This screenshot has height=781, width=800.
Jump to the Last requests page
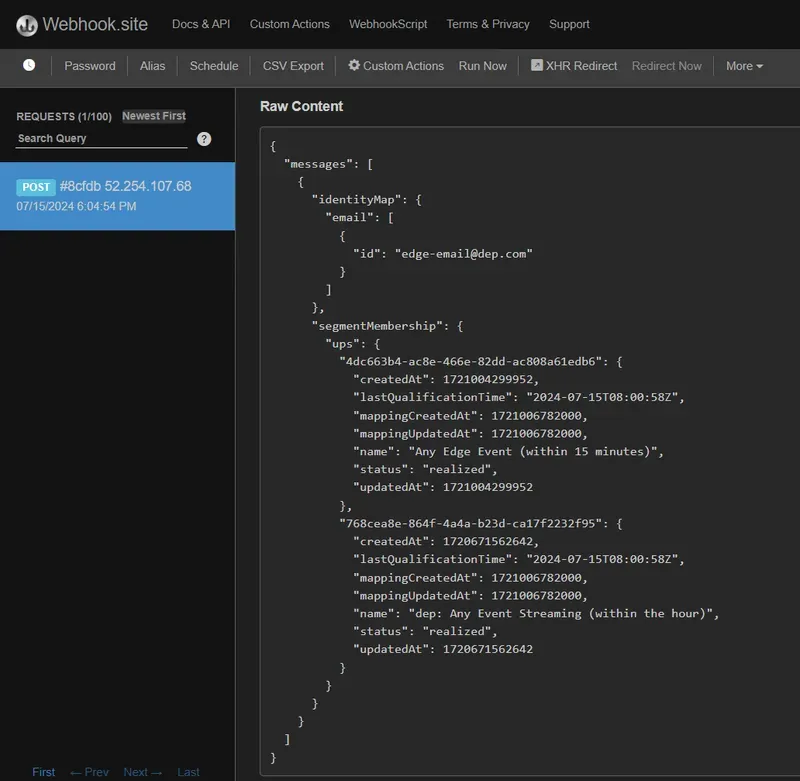click(x=188, y=772)
